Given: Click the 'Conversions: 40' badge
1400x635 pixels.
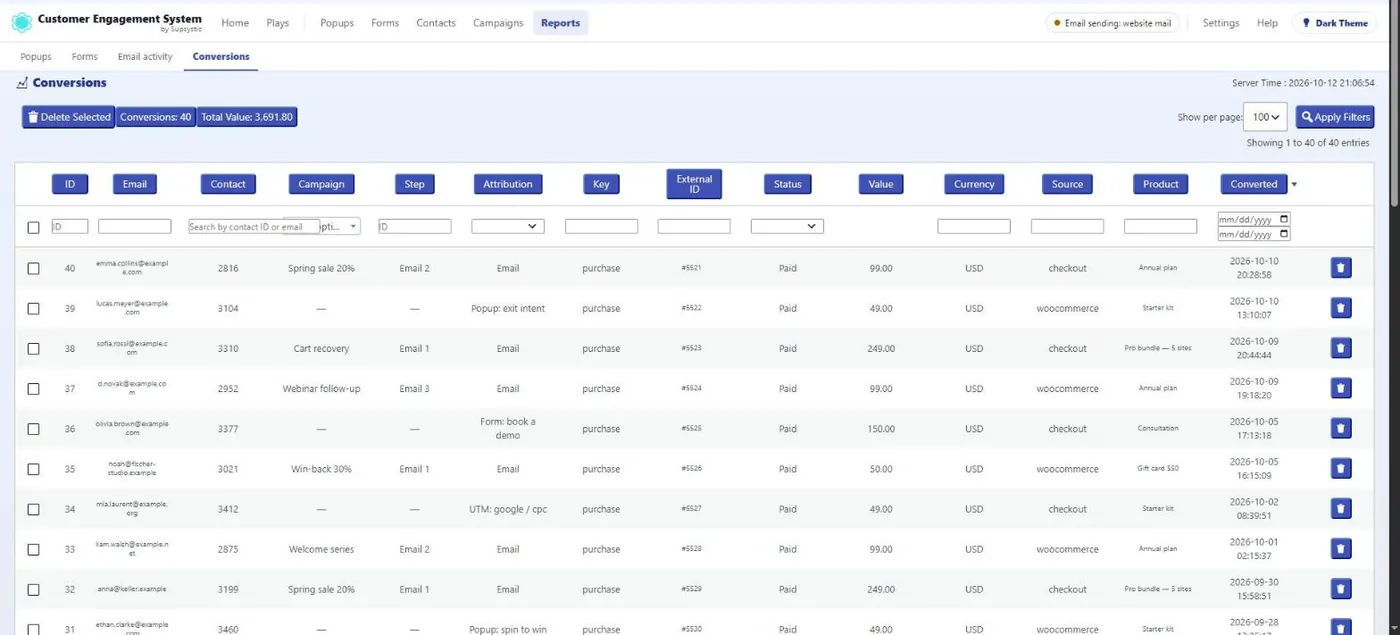Looking at the screenshot, I should click(156, 117).
